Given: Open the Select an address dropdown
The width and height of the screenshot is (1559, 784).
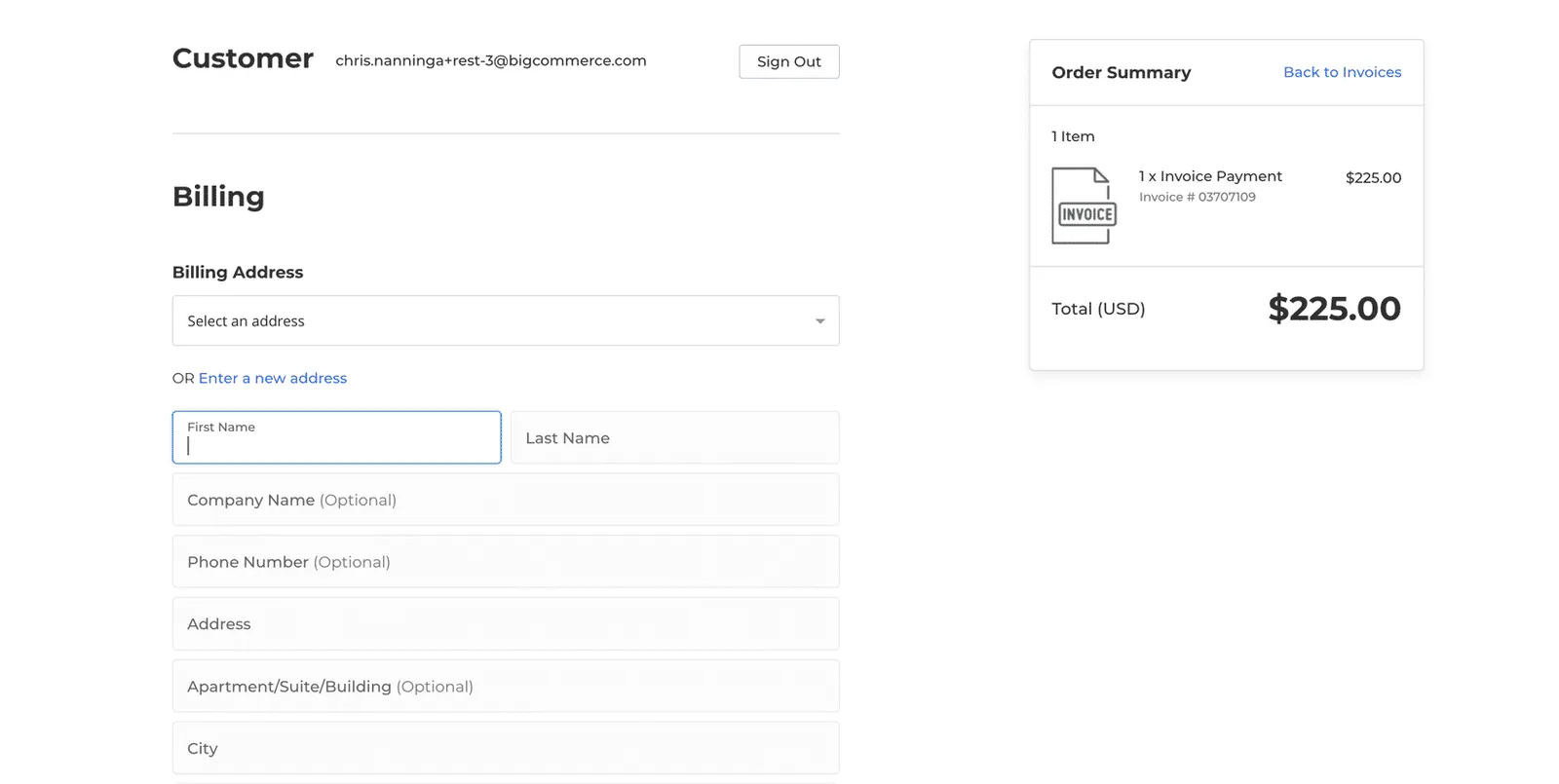Looking at the screenshot, I should tap(506, 320).
